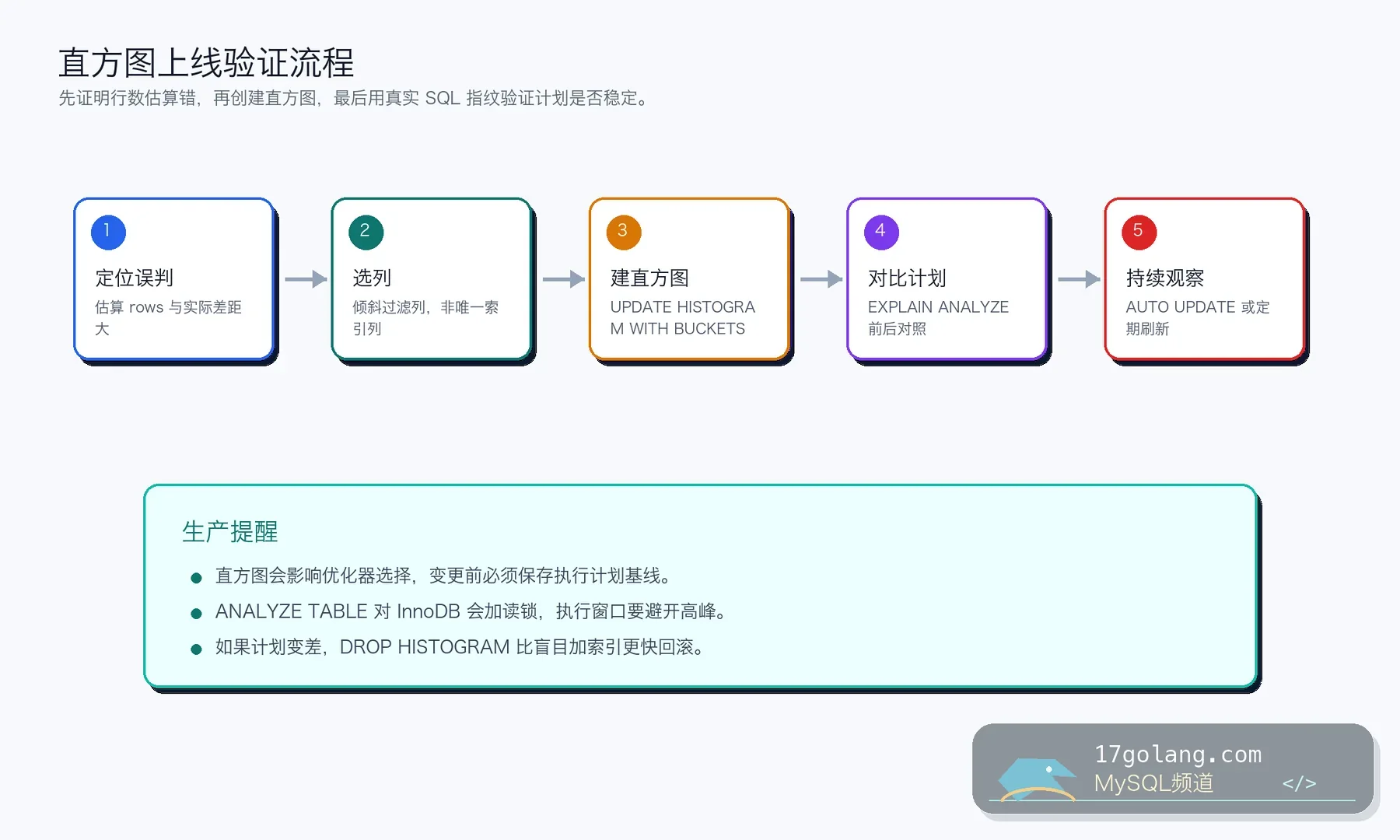Click the green step 2 number badge
Viewport: 1400px width, 840px height.
coord(366,232)
